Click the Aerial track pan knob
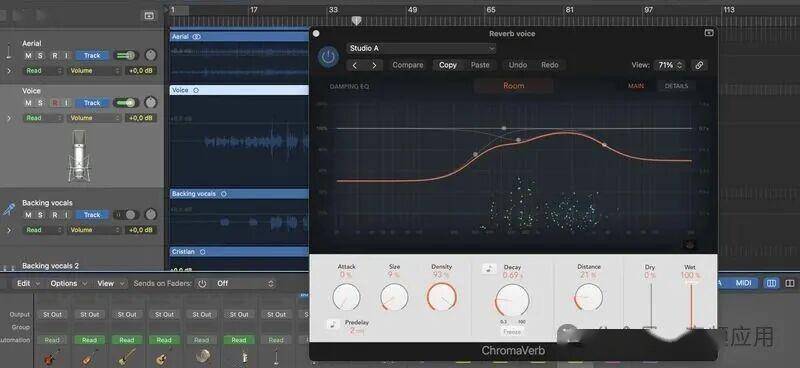This screenshot has width=800, height=368. [151, 55]
